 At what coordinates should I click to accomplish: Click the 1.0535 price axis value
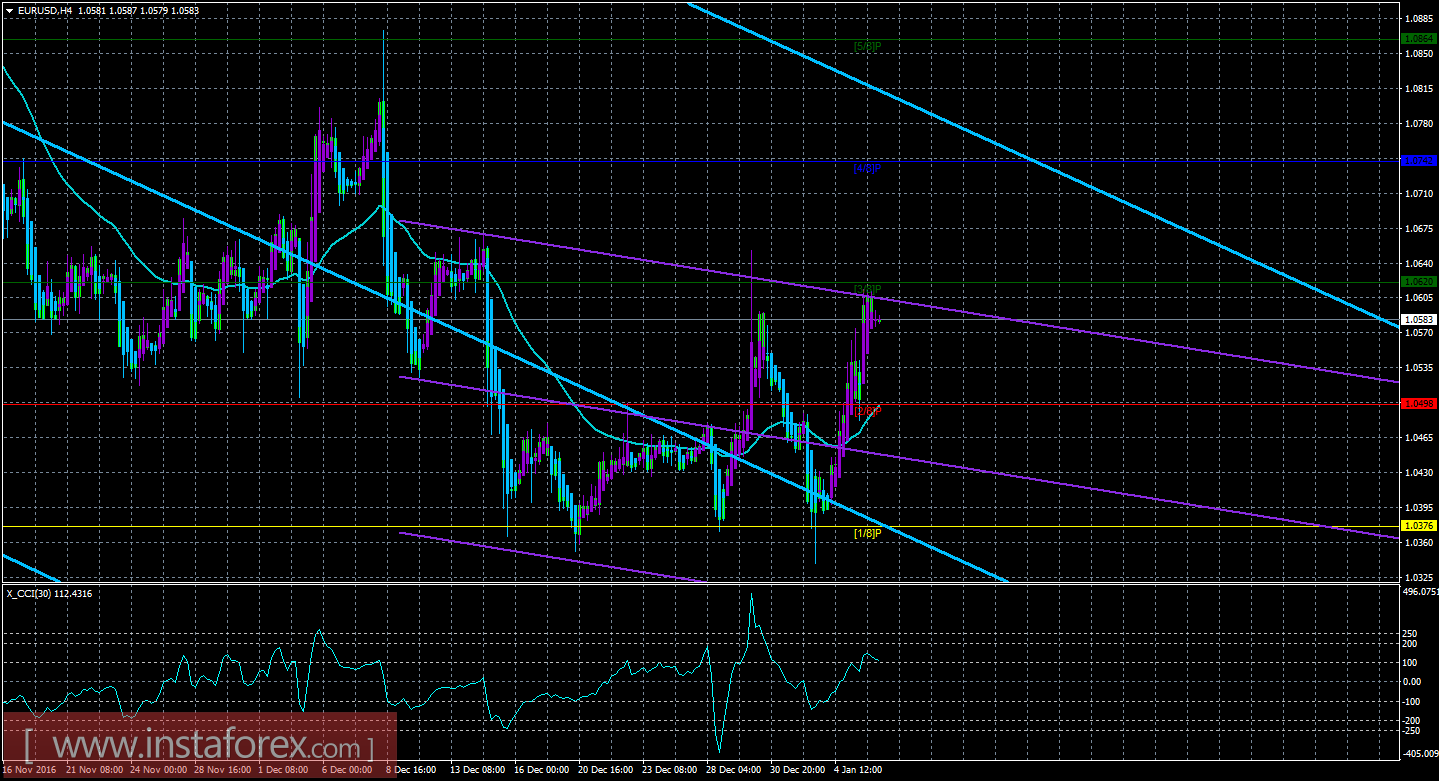coord(1420,367)
